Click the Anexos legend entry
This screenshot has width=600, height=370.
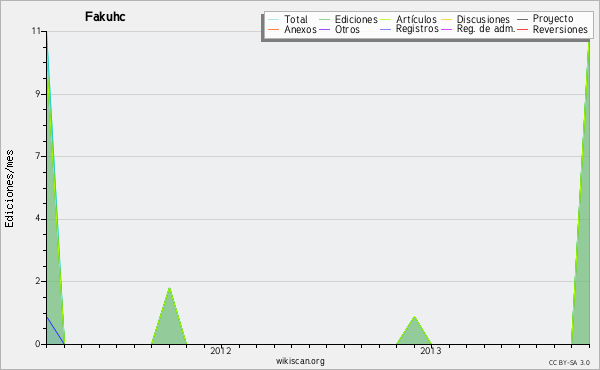pos(293,29)
